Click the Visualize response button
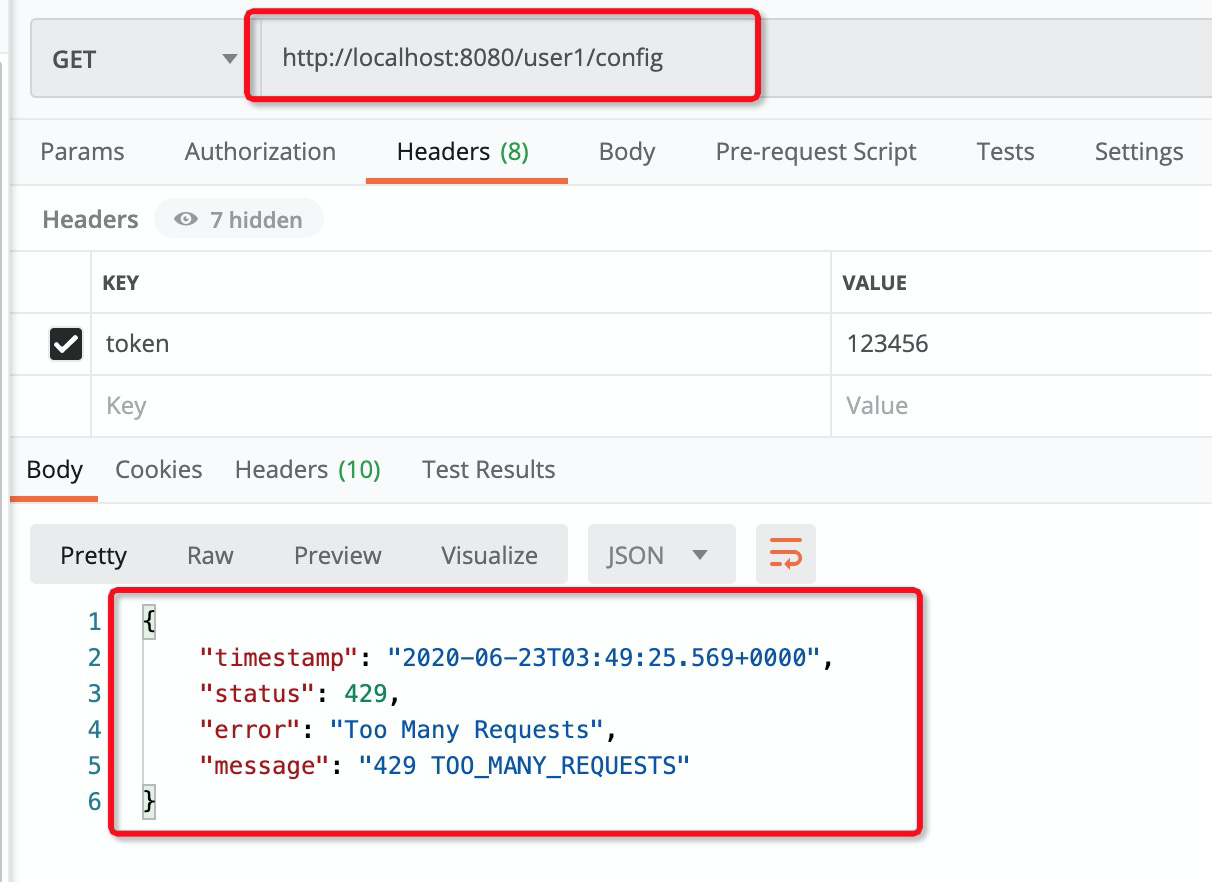 (489, 555)
